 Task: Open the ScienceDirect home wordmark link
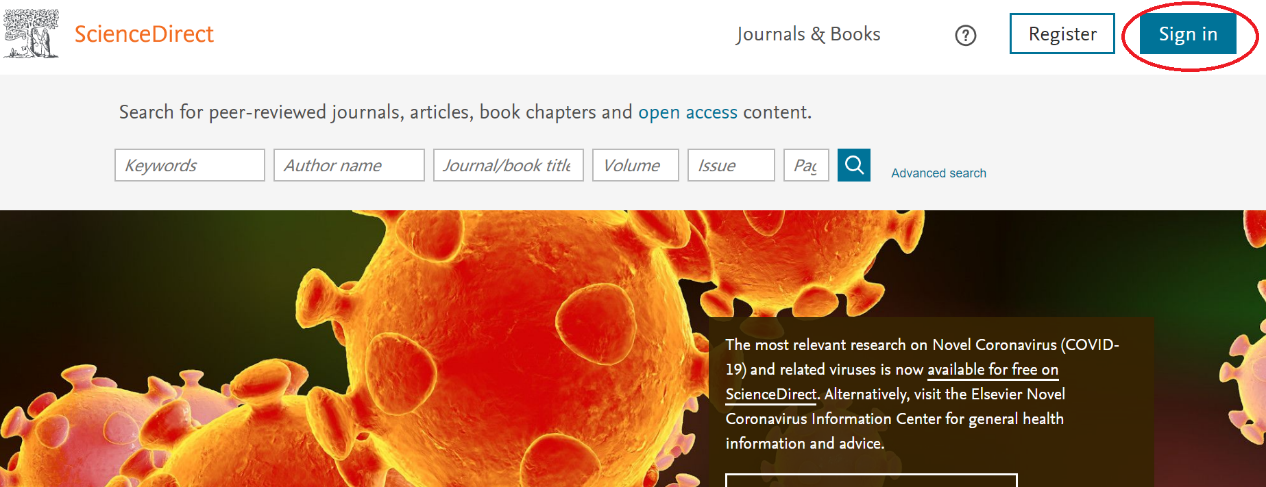click(144, 34)
